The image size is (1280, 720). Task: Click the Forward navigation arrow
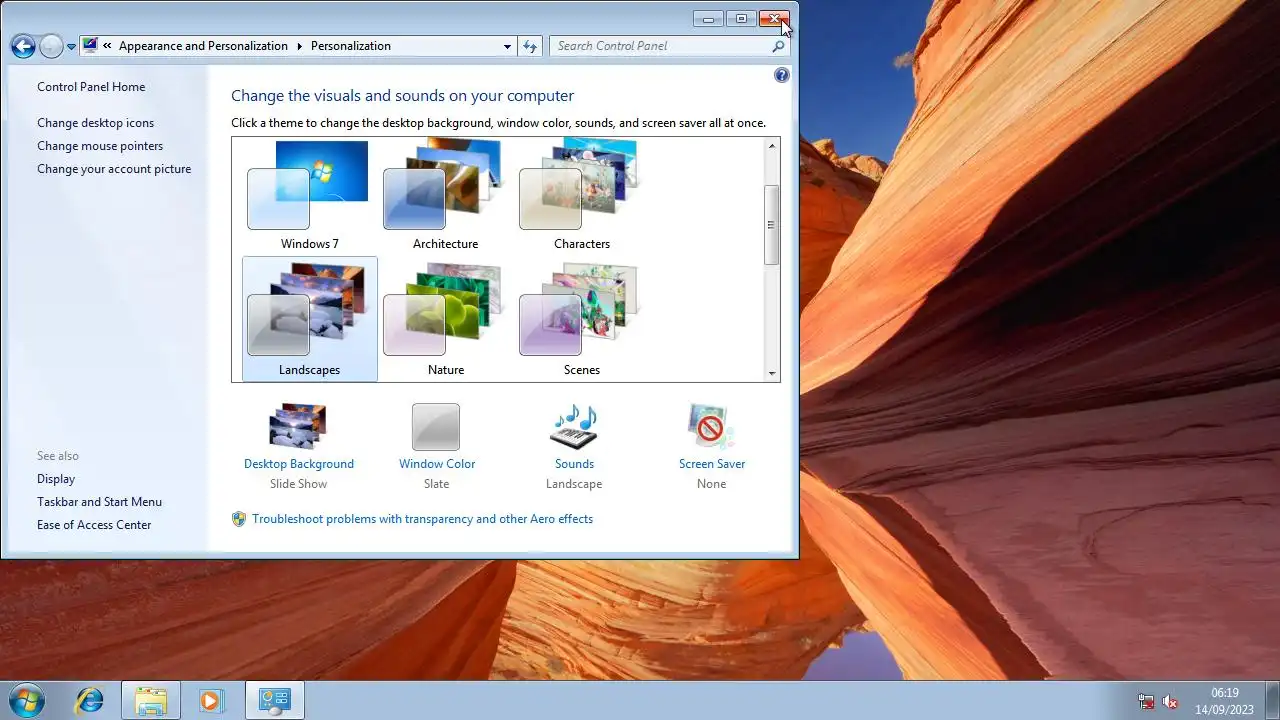coord(51,46)
